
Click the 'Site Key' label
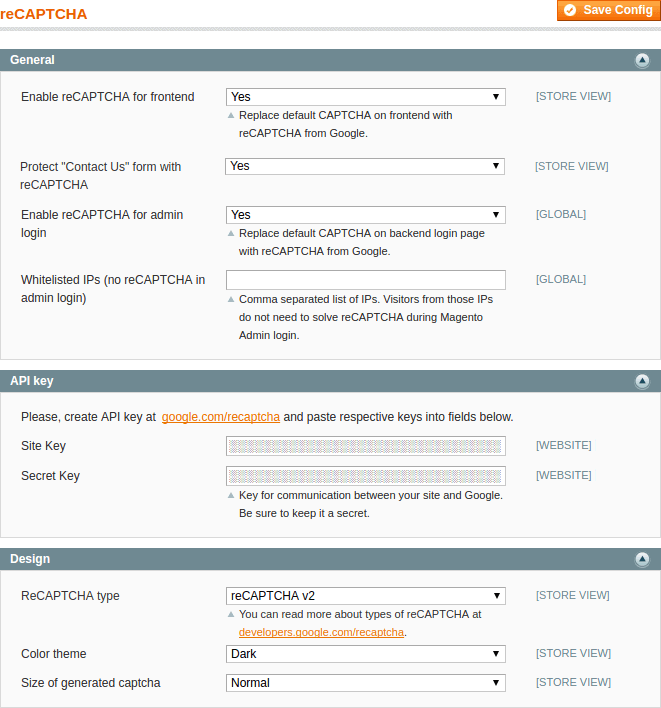pos(43,446)
